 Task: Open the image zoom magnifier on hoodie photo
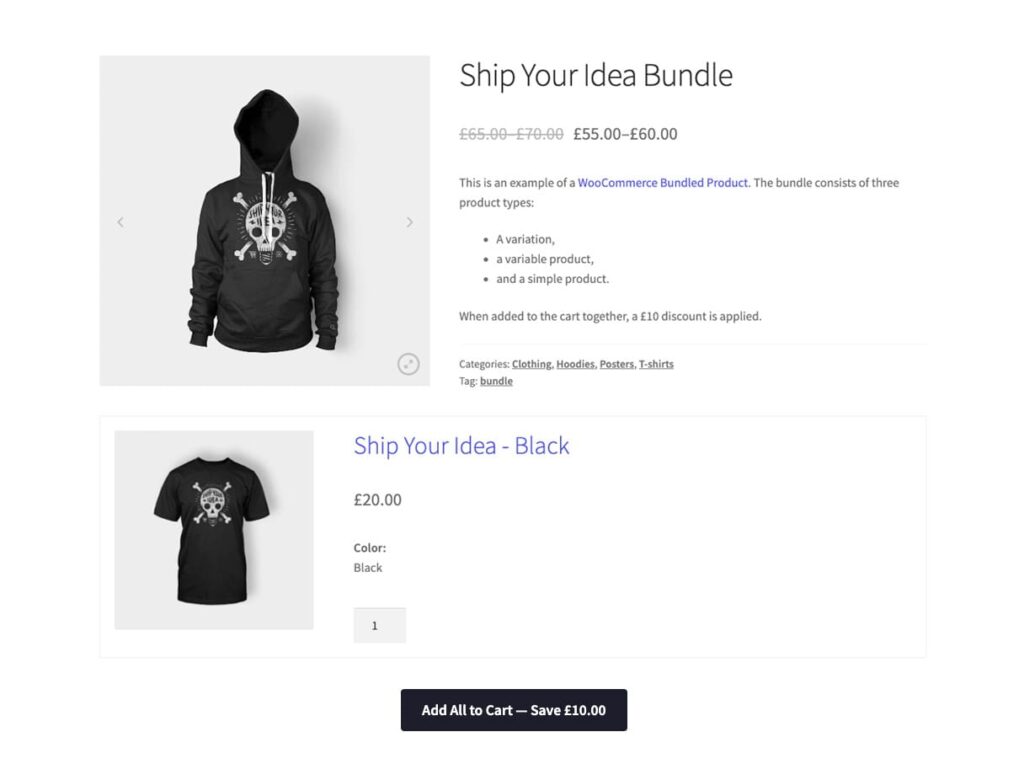tap(408, 366)
